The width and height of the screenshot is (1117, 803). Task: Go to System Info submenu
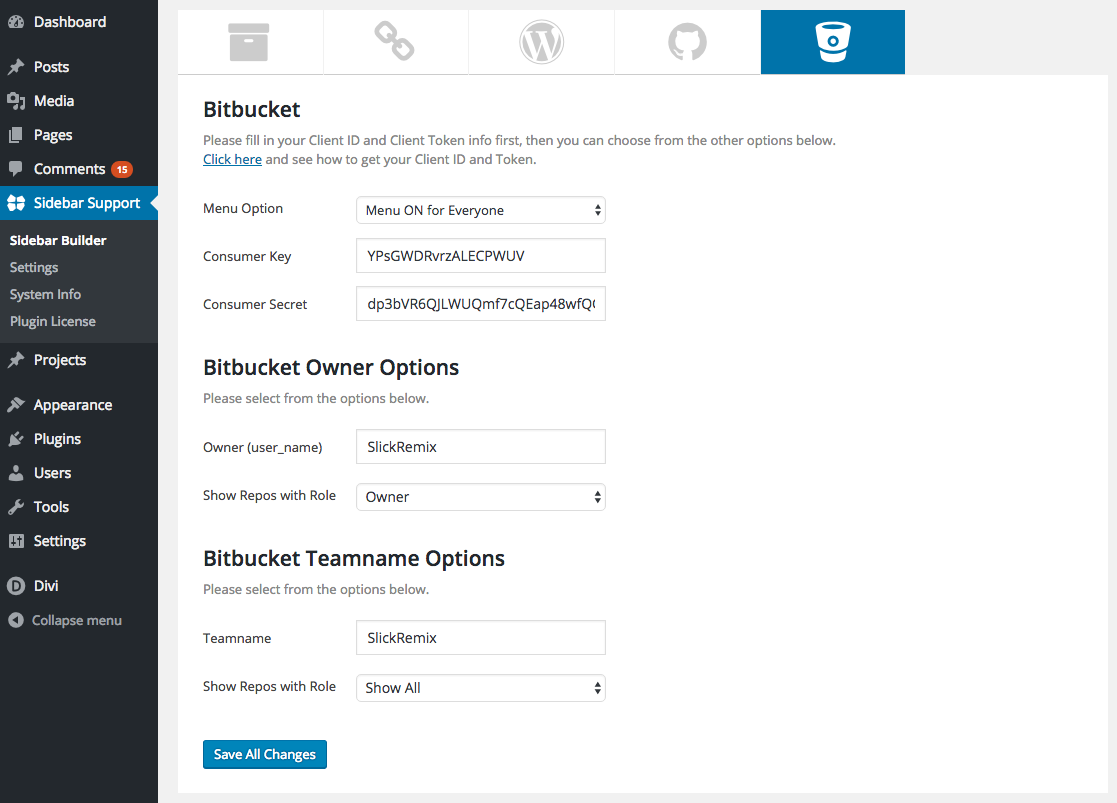pyautogui.click(x=45, y=294)
